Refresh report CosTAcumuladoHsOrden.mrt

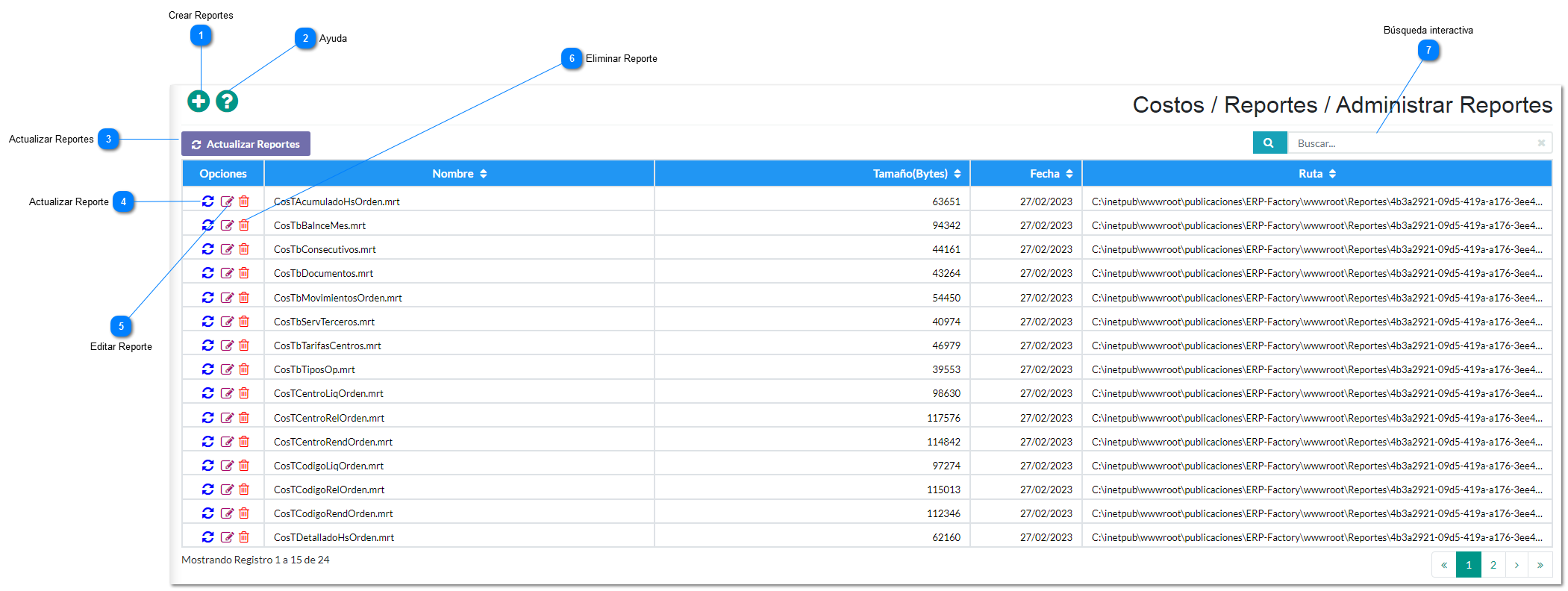pos(208,201)
